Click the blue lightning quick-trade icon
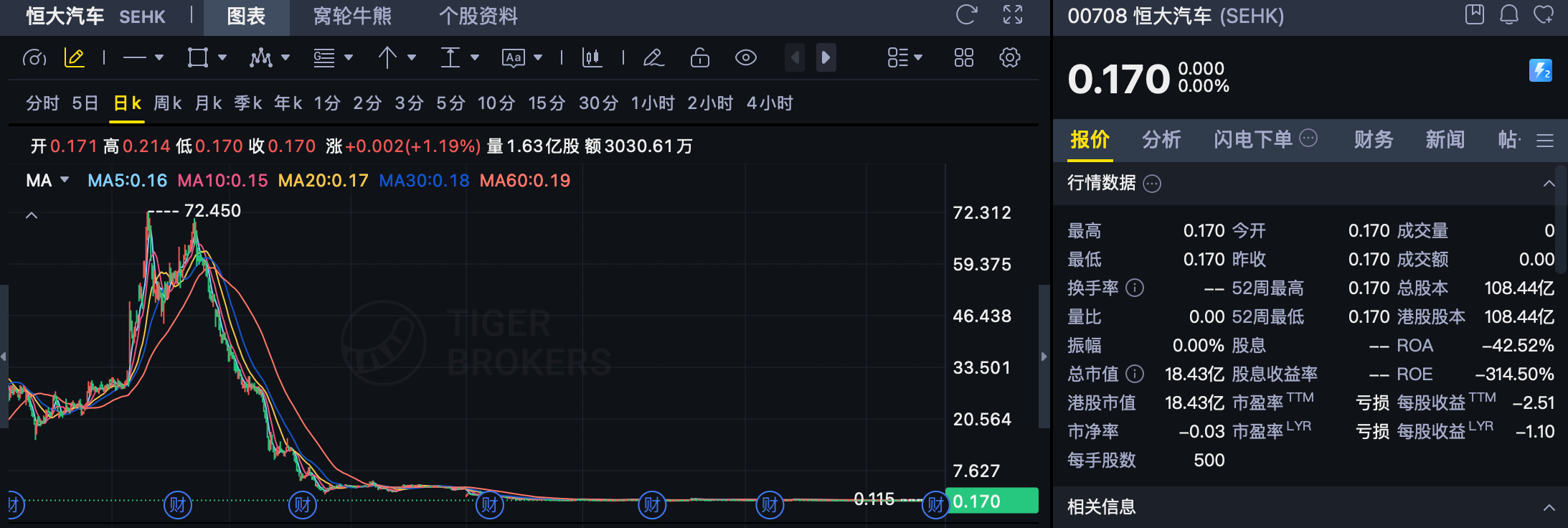The width and height of the screenshot is (1568, 528). 1541,70
